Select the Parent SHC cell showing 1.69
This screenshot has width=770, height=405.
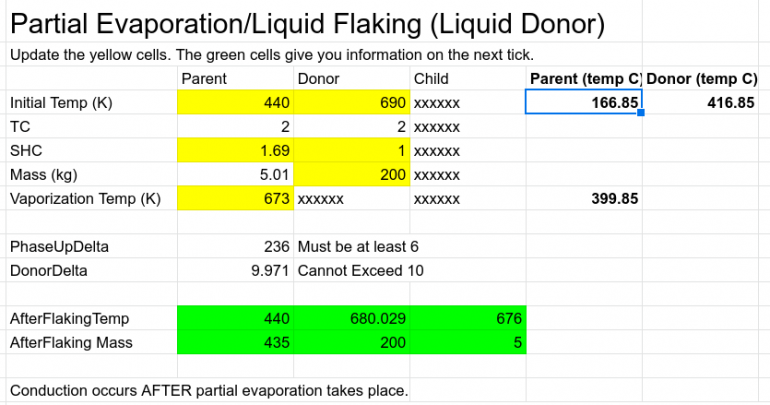[x=235, y=151]
